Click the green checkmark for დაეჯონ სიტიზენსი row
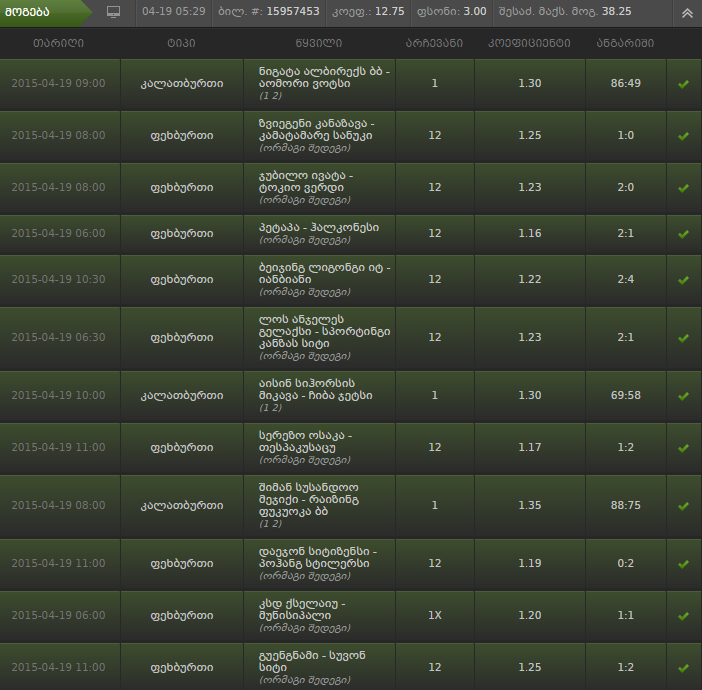The height and width of the screenshot is (690, 702). pos(683,564)
